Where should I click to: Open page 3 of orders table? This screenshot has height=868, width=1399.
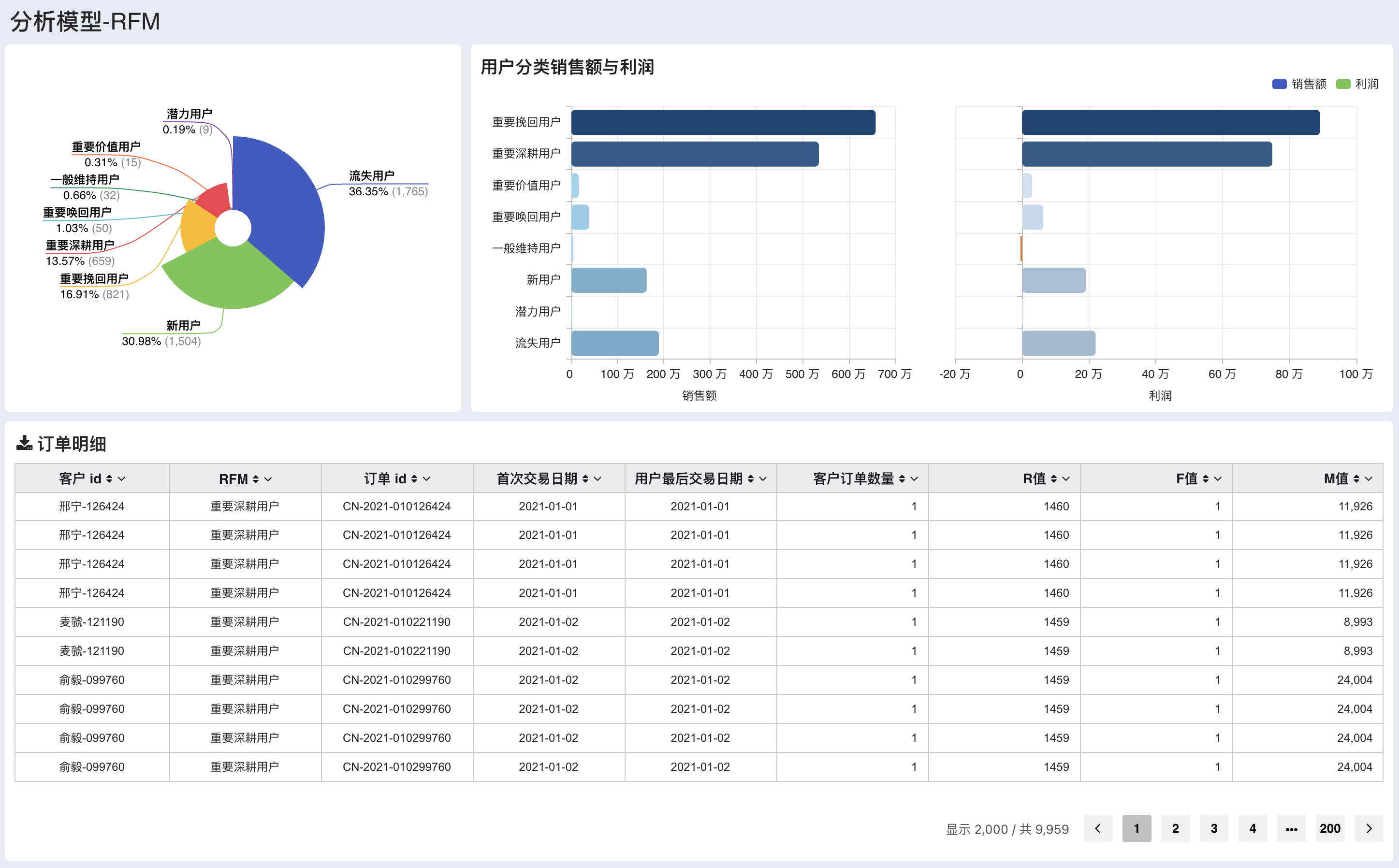(x=1213, y=828)
